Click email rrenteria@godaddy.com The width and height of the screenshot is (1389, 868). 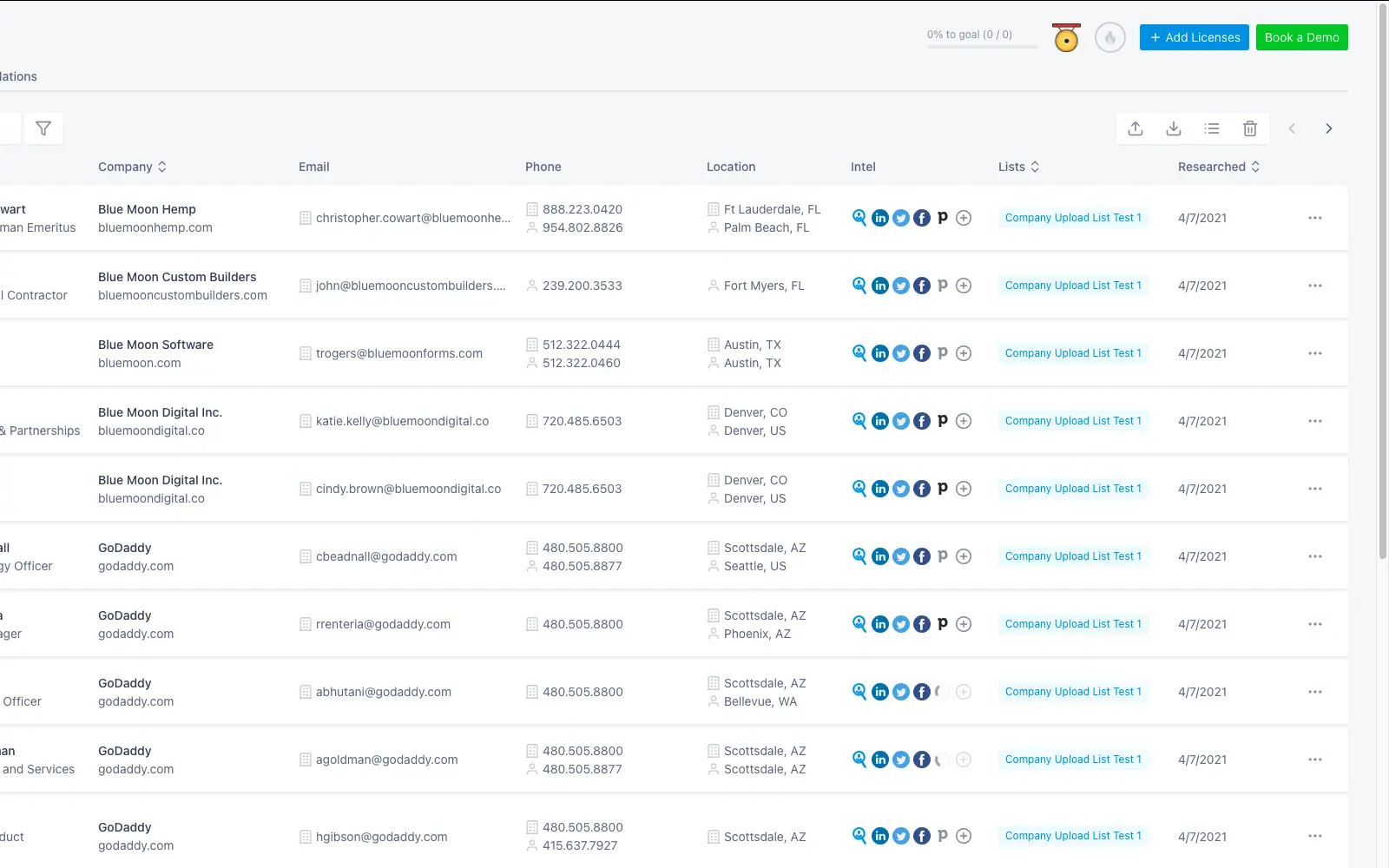(x=383, y=624)
